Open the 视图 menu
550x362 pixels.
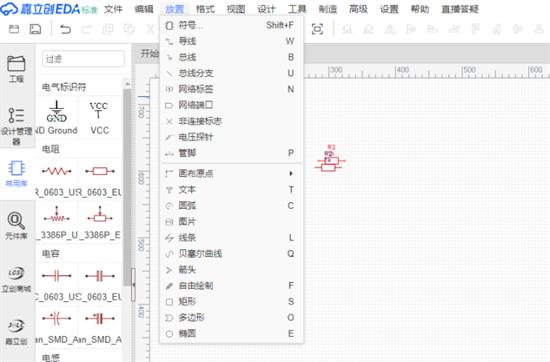(x=236, y=9)
